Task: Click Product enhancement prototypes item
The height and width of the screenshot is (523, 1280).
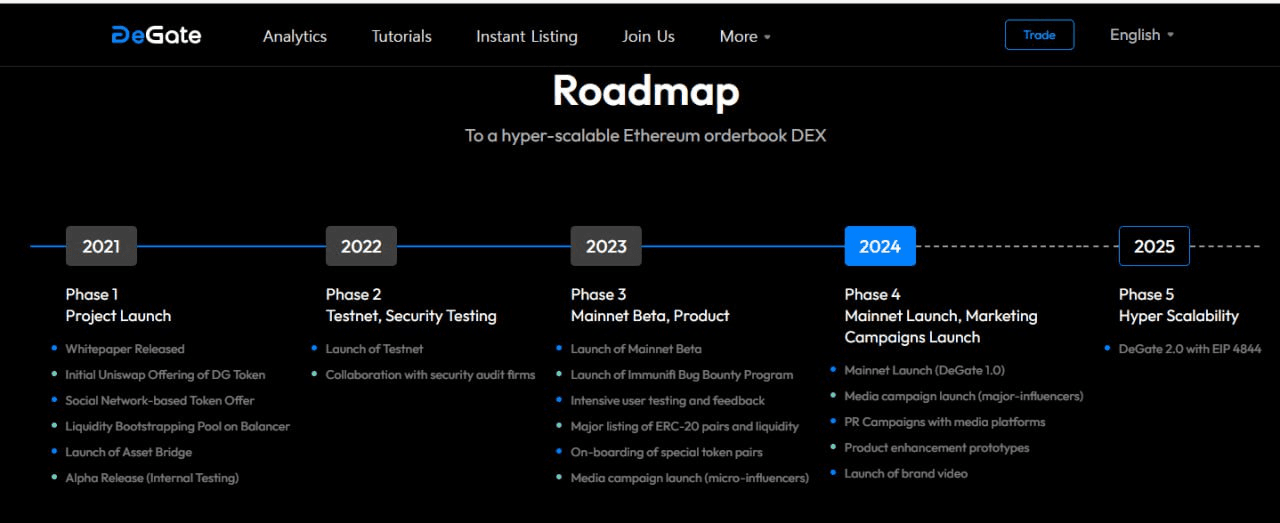Action: pyautogui.click(x=937, y=448)
